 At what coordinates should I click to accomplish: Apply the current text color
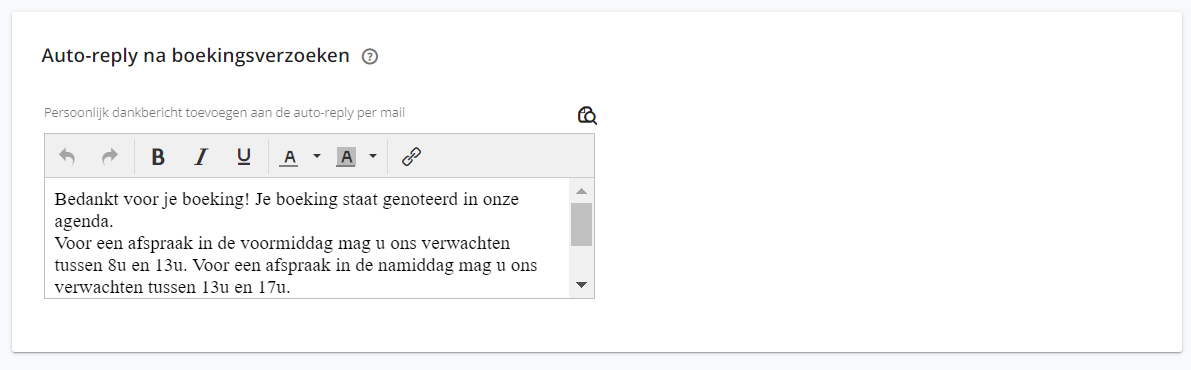[x=289, y=157]
